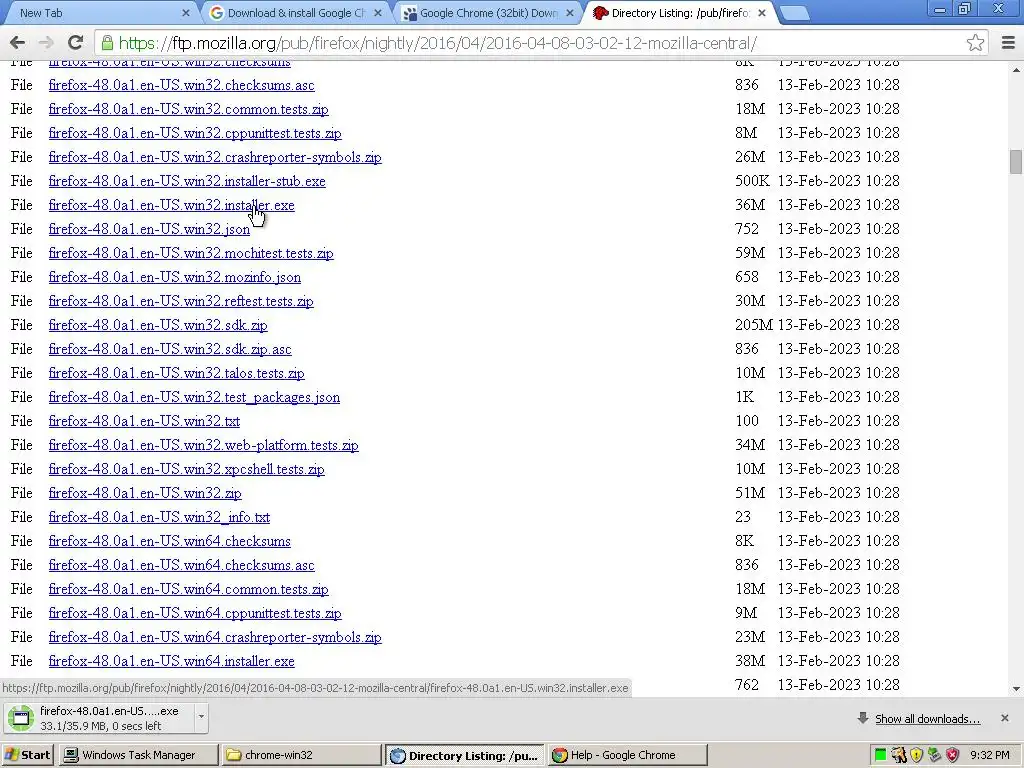Go back with the browser back arrow
The width and height of the screenshot is (1024, 768).
[18, 43]
